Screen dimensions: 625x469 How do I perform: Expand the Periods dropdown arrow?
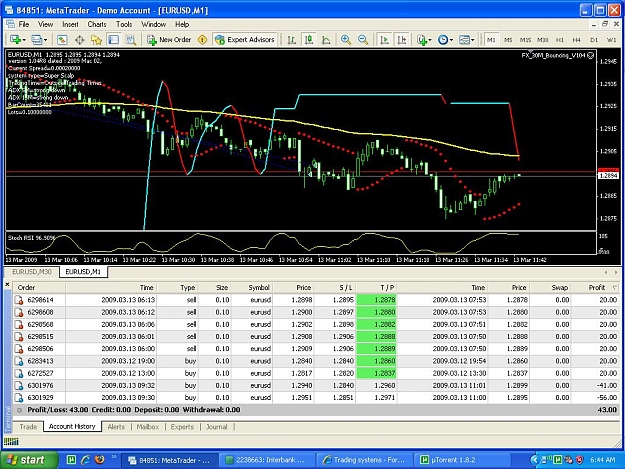tap(451, 40)
